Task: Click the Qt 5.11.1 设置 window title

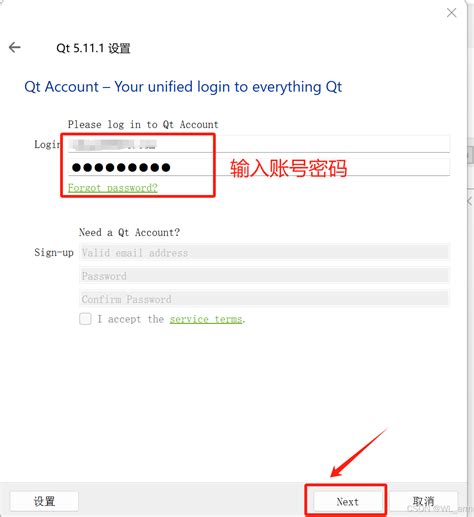Action: click(93, 48)
